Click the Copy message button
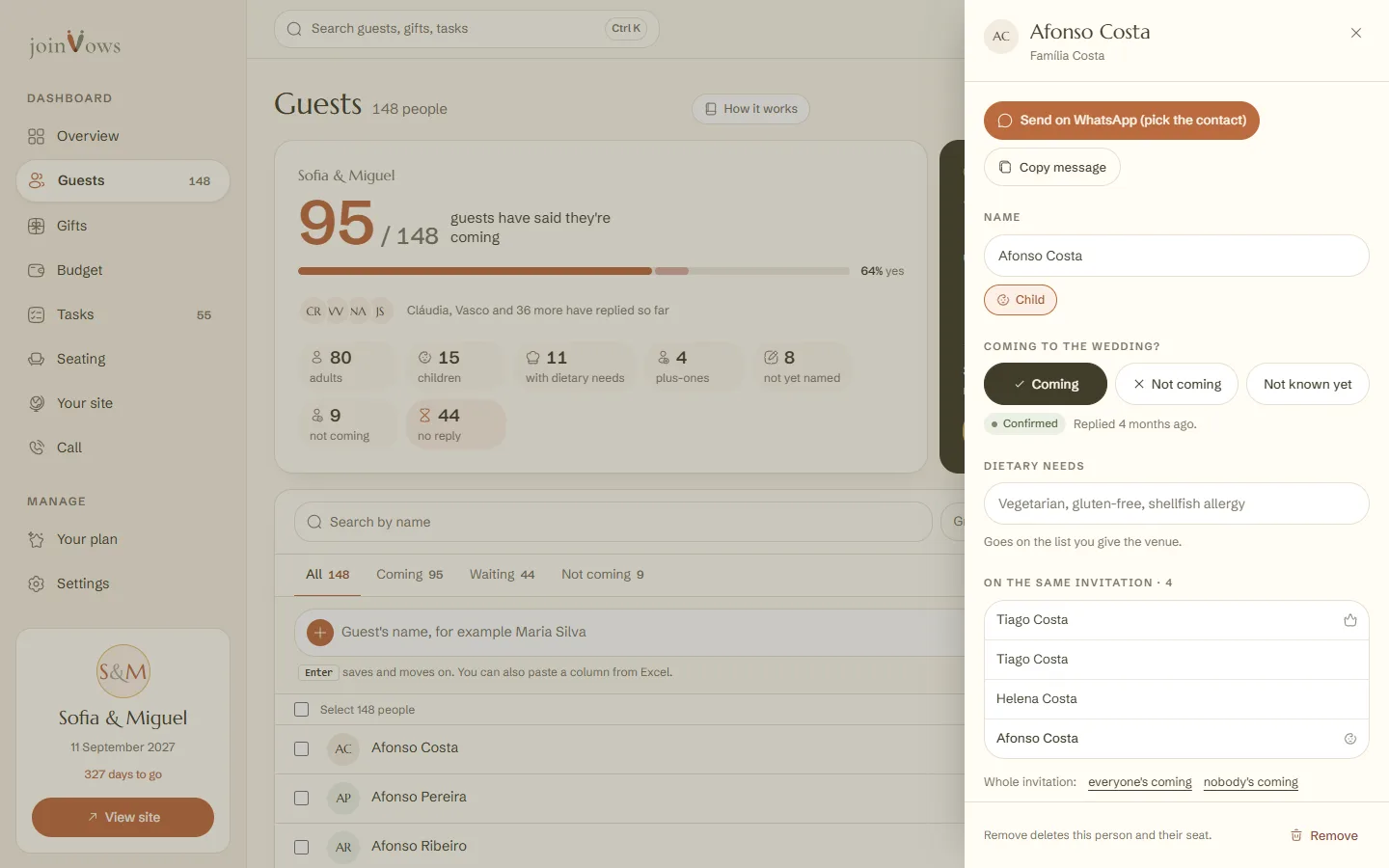1389x868 pixels. [1052, 167]
